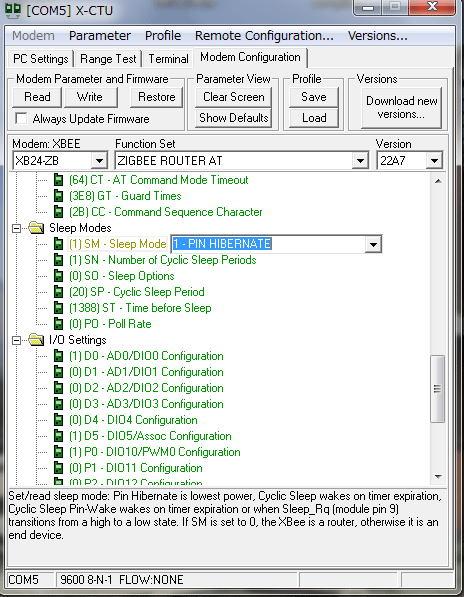The image size is (464, 597).
Task: Click the Show Defaults button
Action: coord(233,118)
